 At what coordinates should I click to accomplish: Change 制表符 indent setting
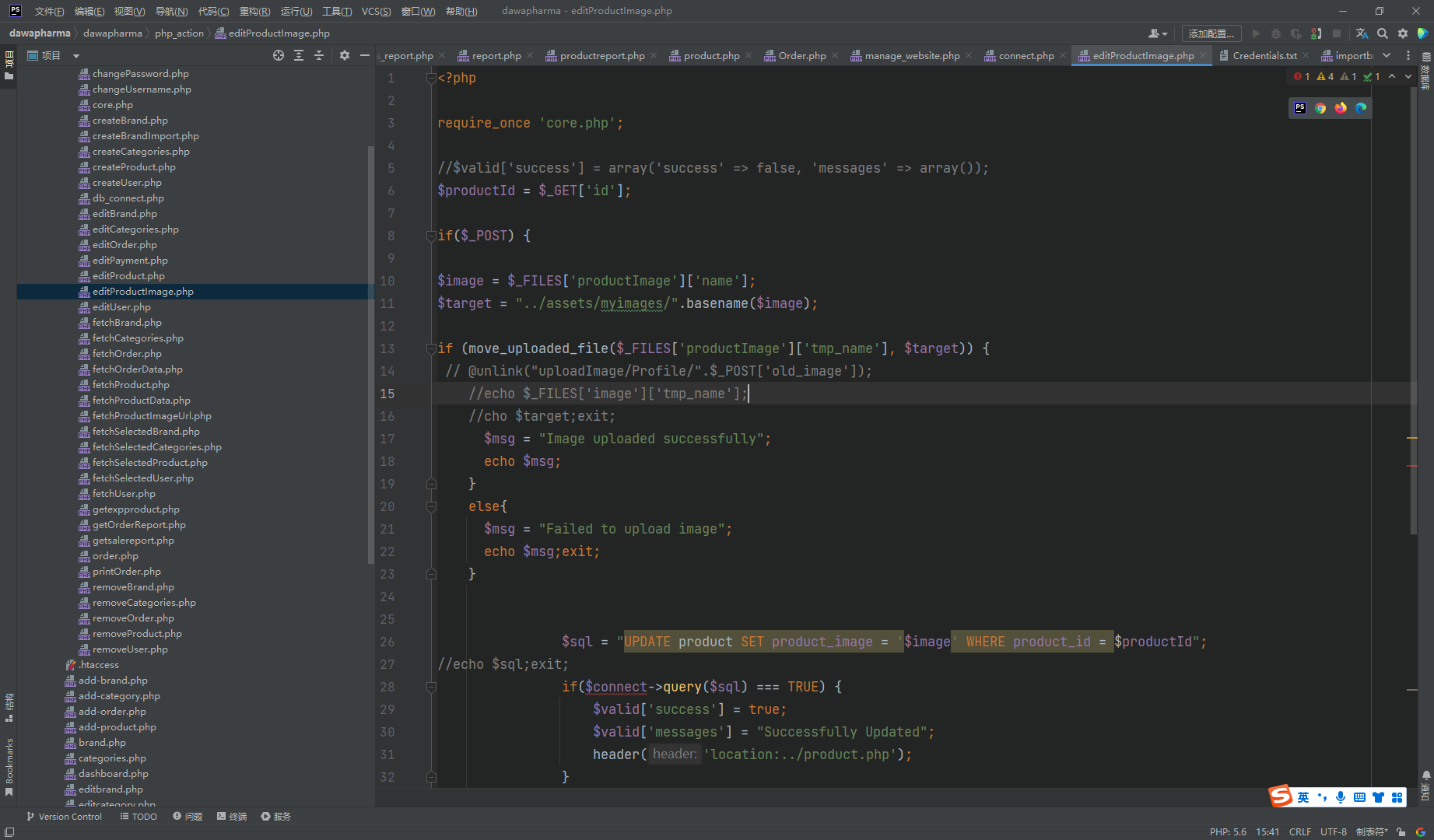click(1371, 831)
